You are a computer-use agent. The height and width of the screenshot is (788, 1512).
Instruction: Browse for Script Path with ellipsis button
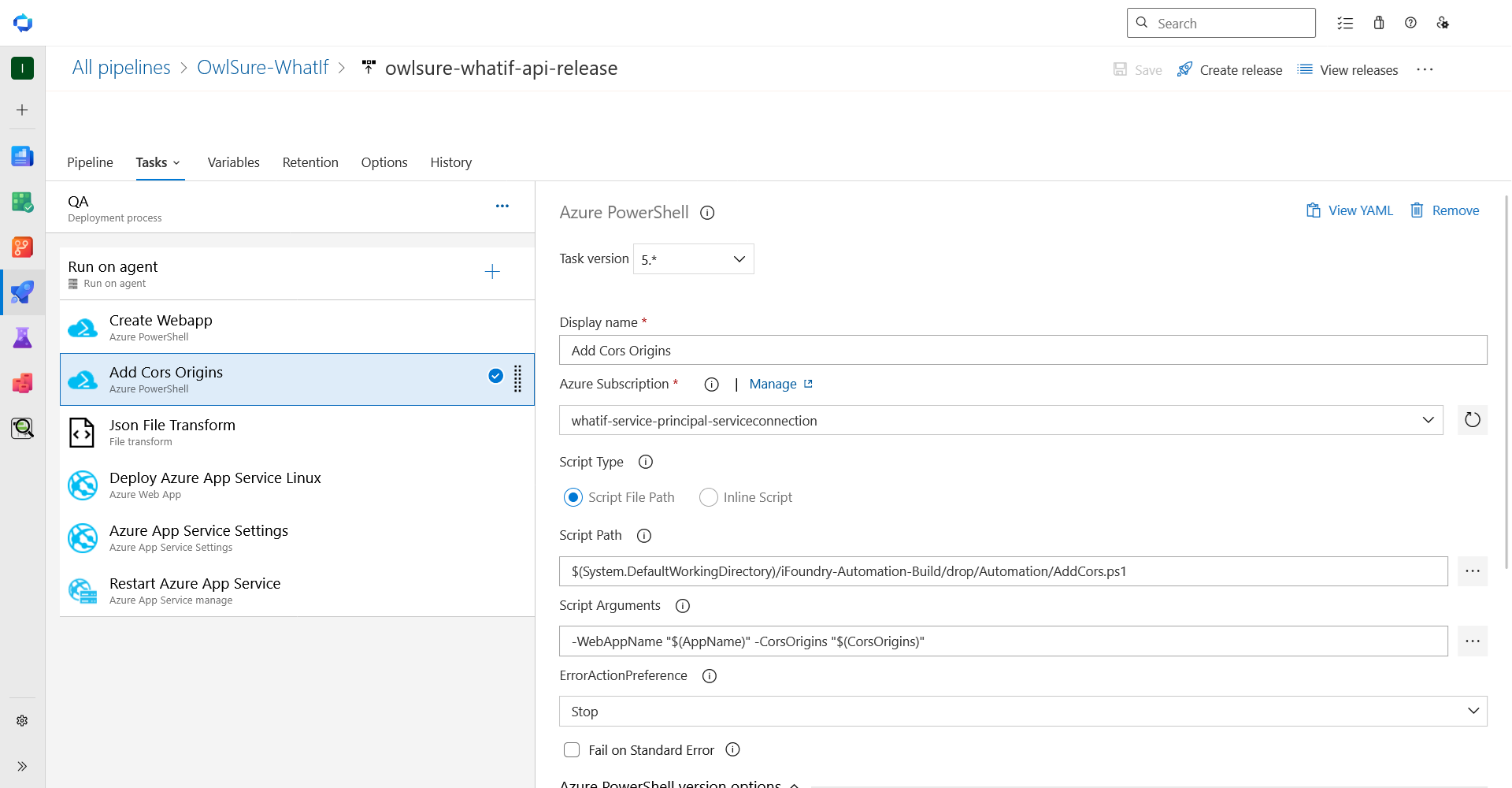pos(1473,571)
